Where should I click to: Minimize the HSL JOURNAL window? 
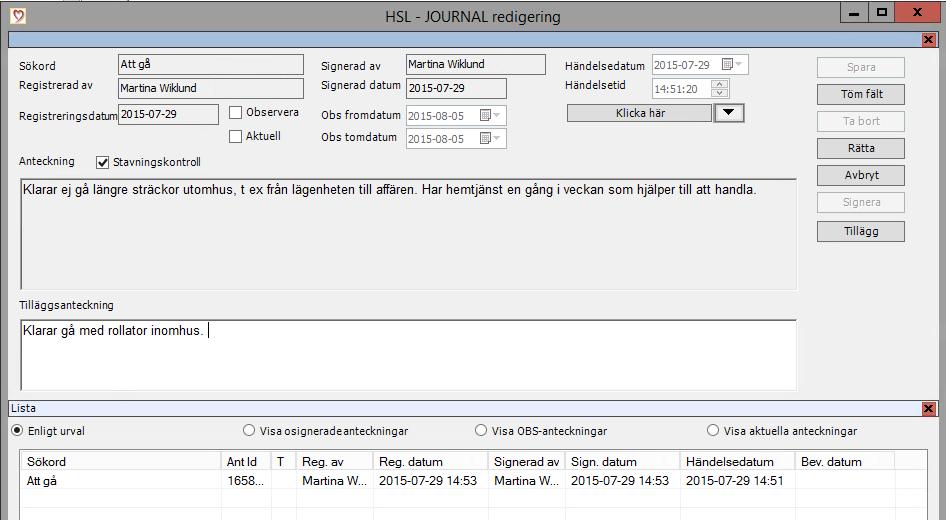[854, 13]
